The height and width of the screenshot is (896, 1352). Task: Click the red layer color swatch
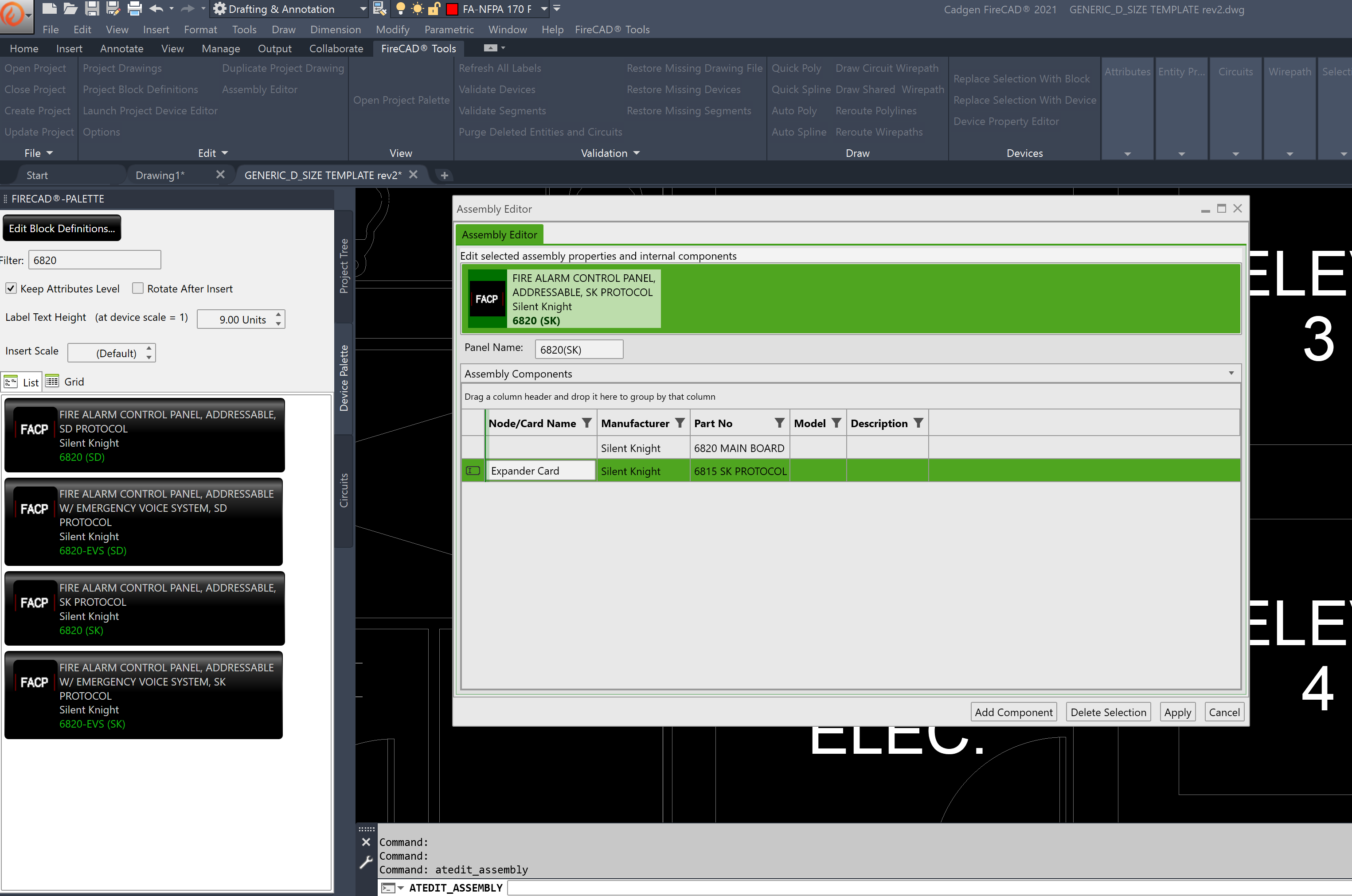pyautogui.click(x=452, y=9)
